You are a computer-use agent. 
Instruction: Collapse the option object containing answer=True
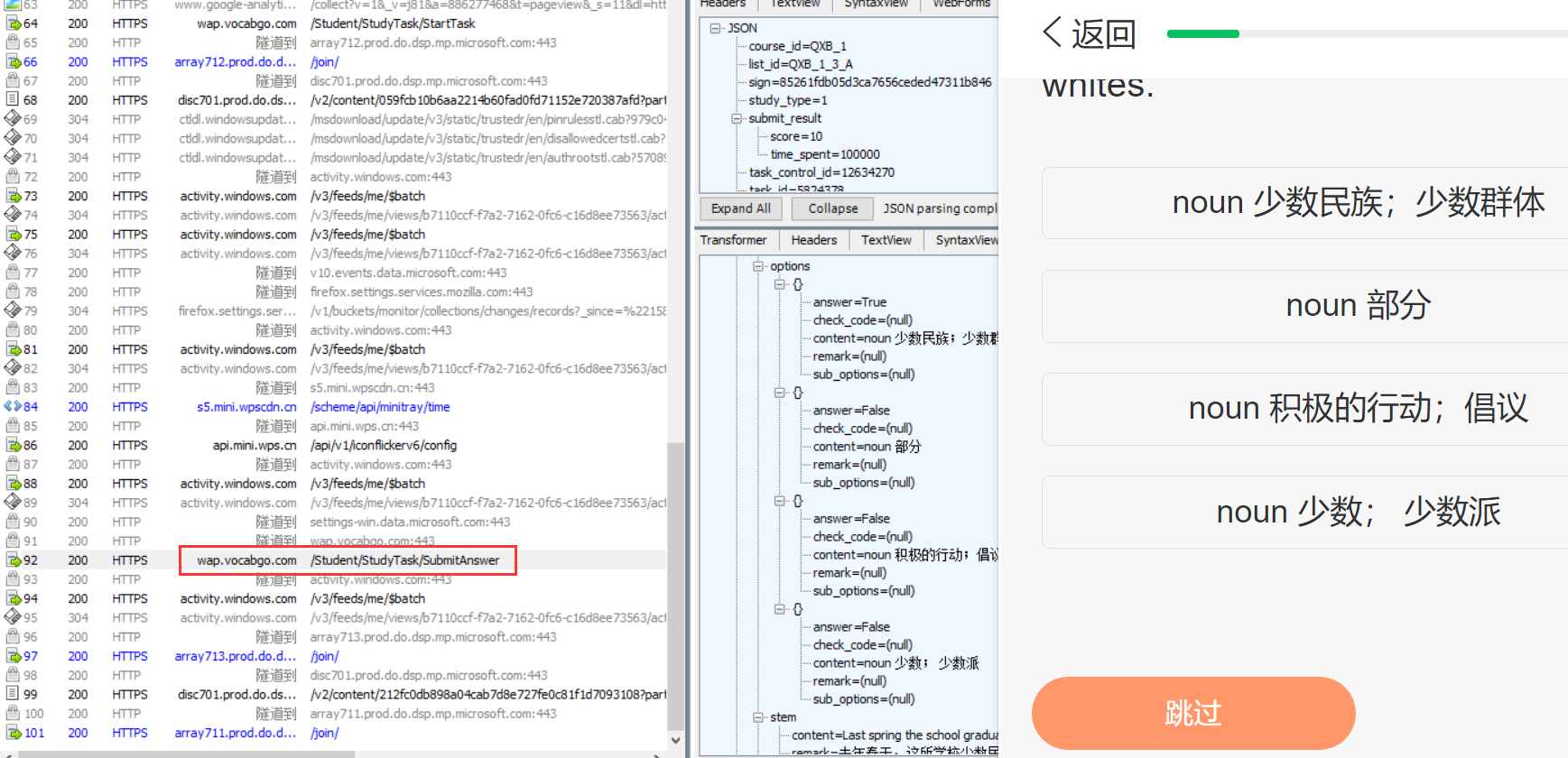[x=780, y=284]
